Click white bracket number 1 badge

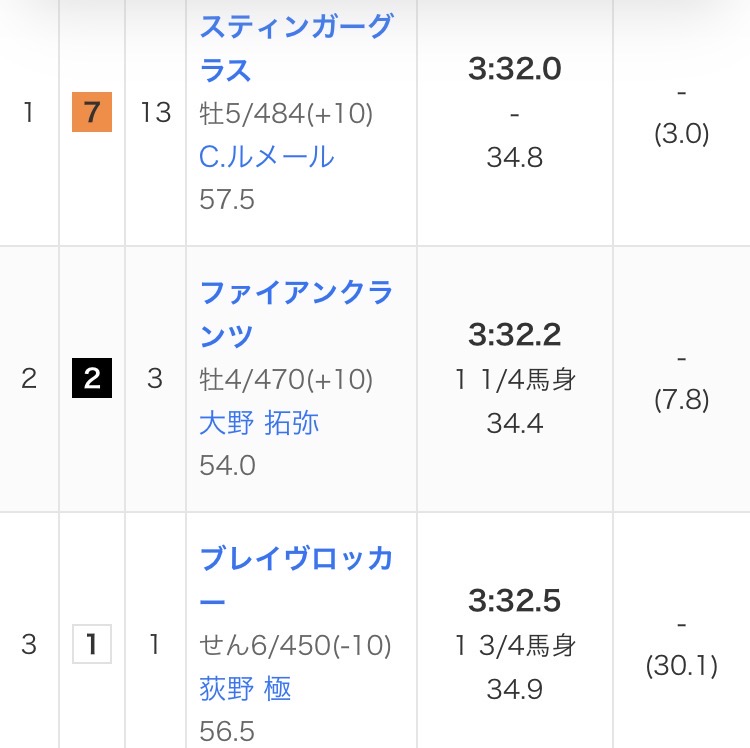tap(92, 645)
